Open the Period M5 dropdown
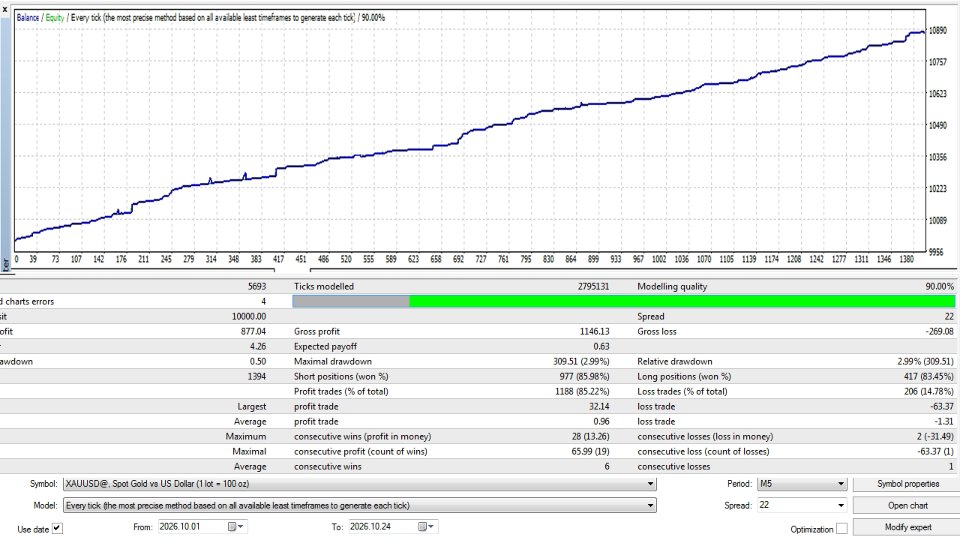The height and width of the screenshot is (540, 960). (x=841, y=484)
